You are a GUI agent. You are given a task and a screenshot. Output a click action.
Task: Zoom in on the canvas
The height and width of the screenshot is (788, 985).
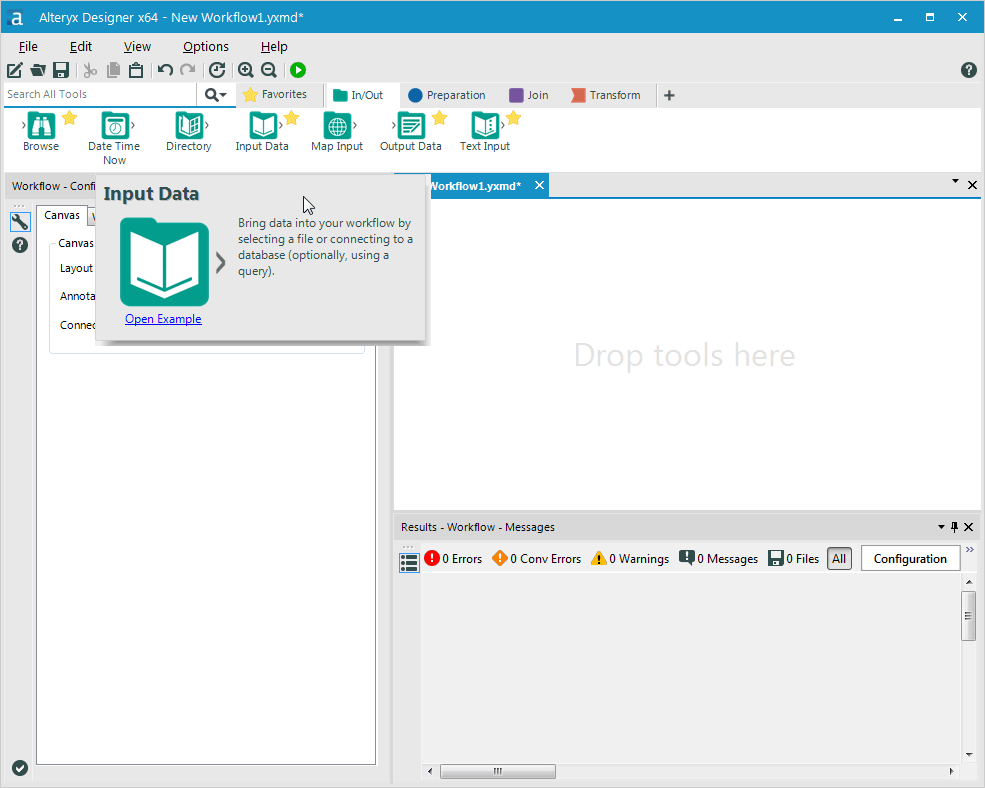(246, 70)
